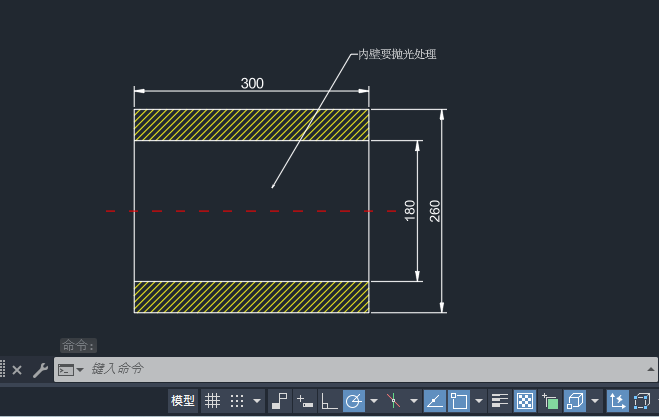Select the 260 dimension text
This screenshot has width=659, height=417.
pyautogui.click(x=435, y=211)
